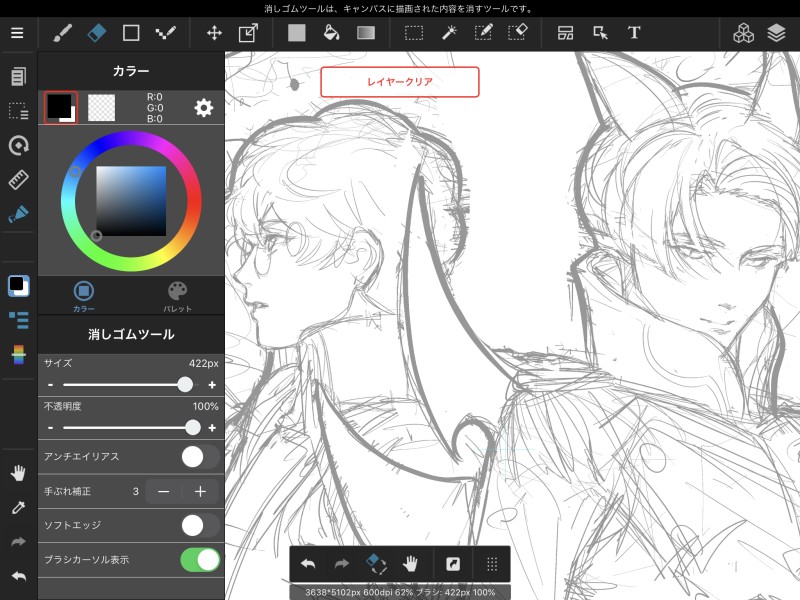Select the Gradient tool

tap(366, 33)
